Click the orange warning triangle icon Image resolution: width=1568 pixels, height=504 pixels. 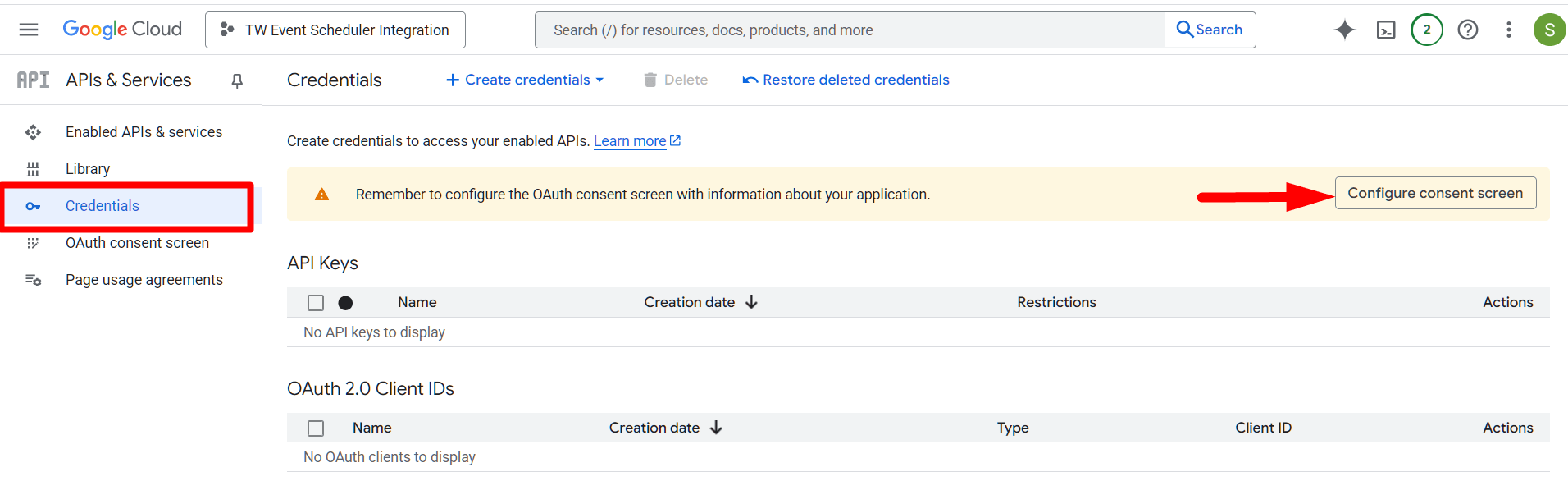click(321, 195)
